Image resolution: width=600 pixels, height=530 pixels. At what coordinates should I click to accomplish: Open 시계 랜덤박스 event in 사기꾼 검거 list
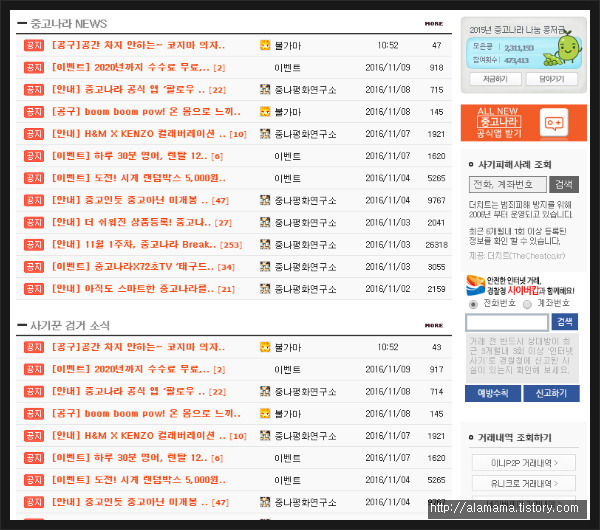click(x=139, y=480)
